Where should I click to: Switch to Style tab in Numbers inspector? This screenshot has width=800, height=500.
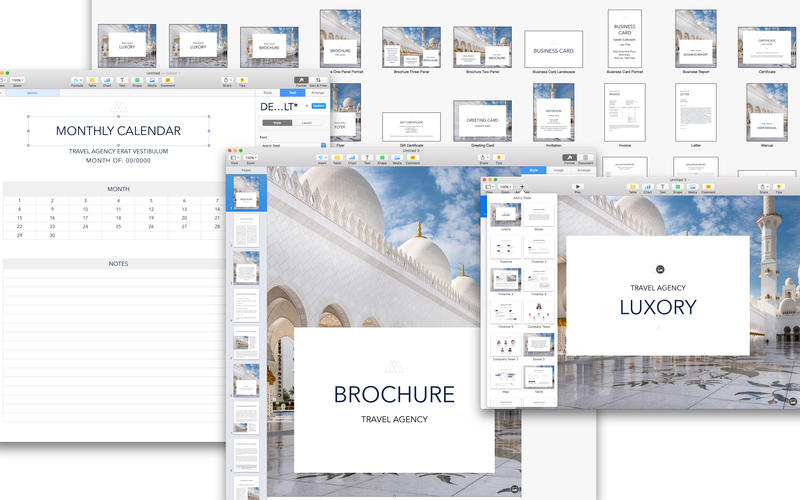point(267,93)
